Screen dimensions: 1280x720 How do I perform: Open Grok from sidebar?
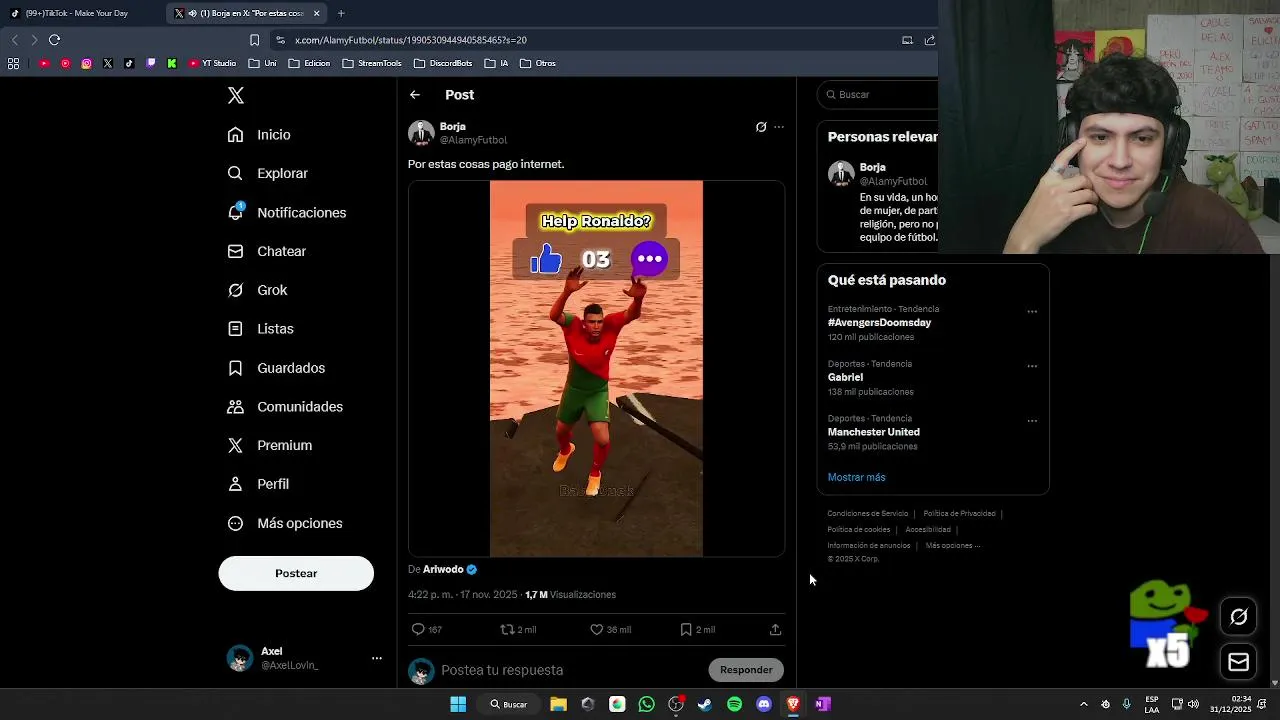pyautogui.click(x=257, y=290)
